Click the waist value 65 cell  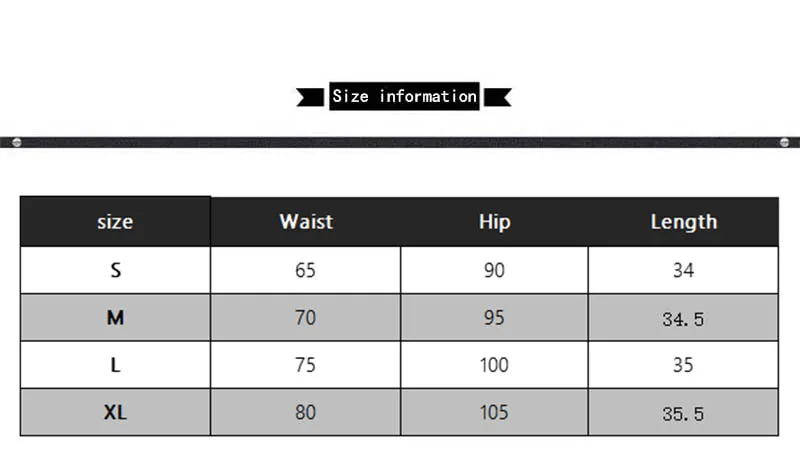point(306,270)
